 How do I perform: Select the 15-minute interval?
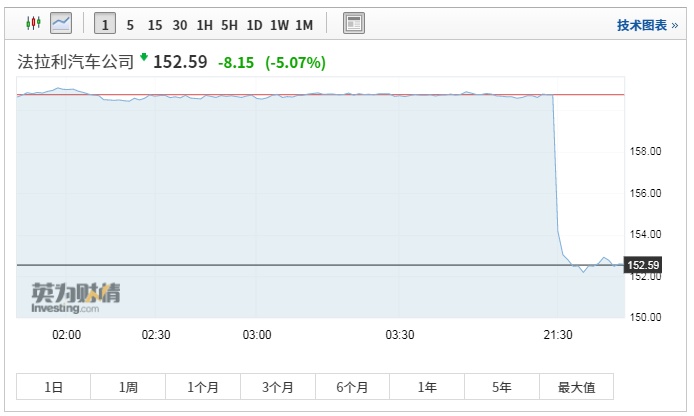click(x=154, y=23)
